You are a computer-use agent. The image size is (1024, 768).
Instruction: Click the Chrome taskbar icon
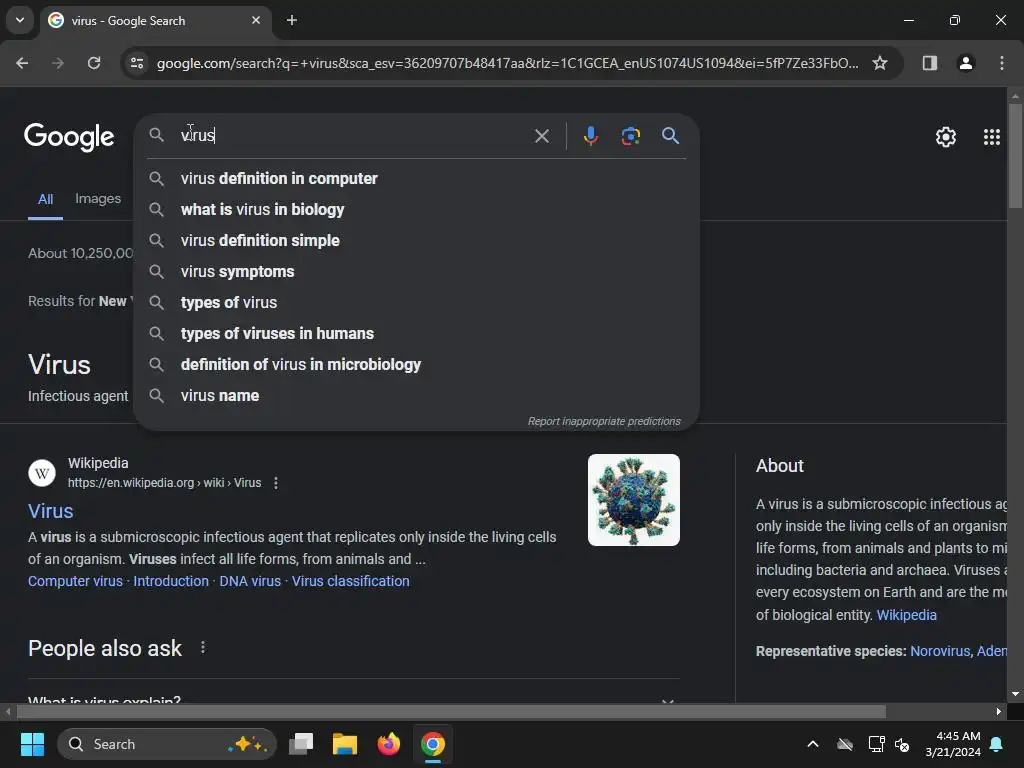point(432,744)
